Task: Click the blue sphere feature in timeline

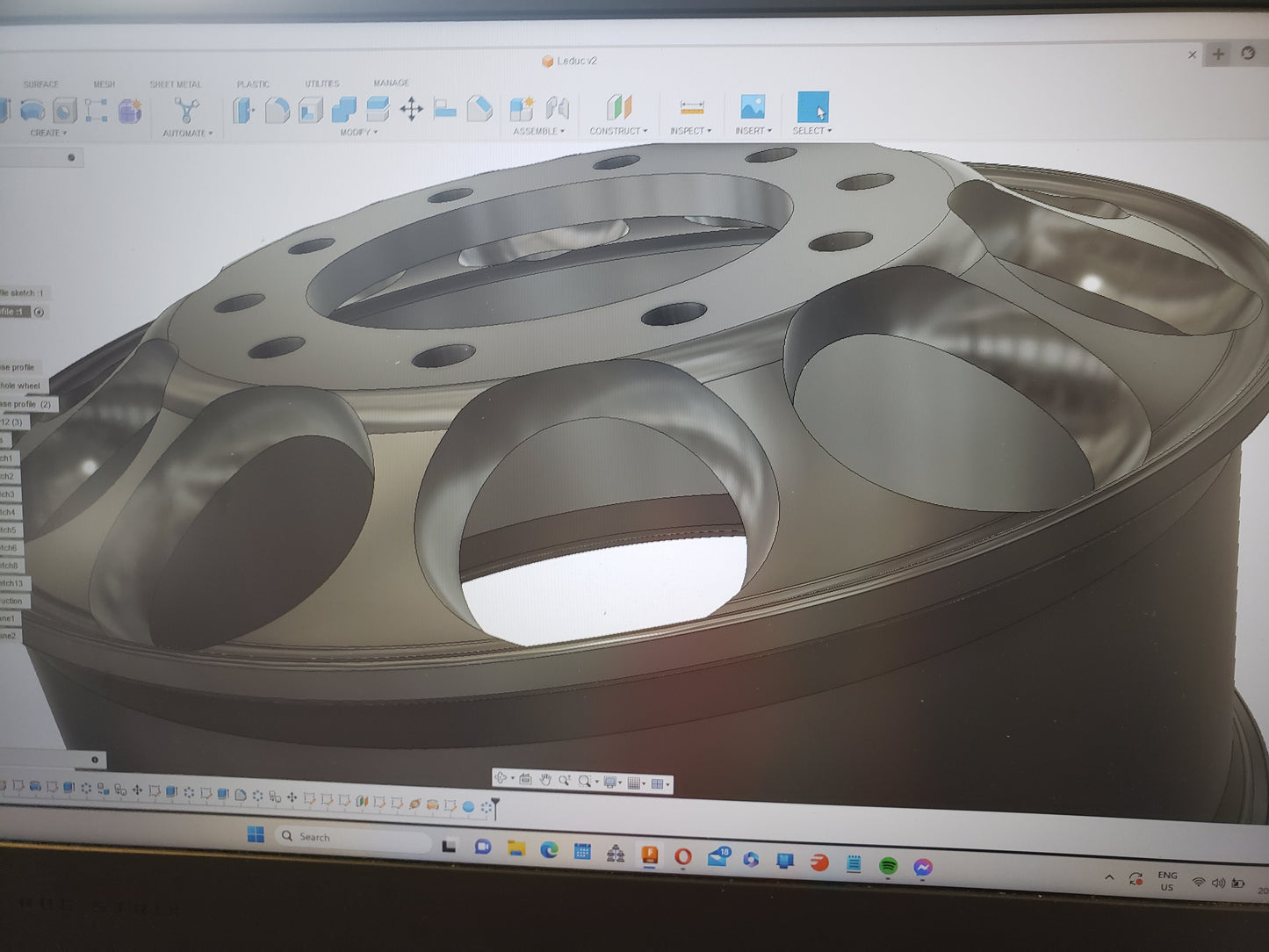Action: [x=468, y=805]
